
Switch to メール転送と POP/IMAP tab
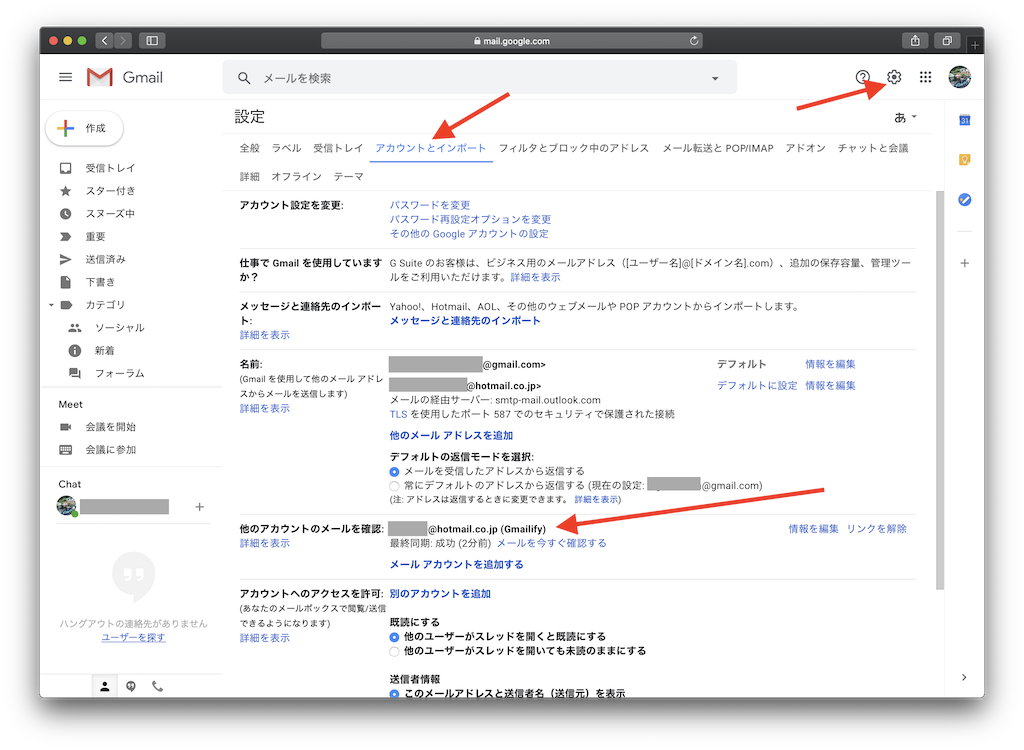[718, 148]
